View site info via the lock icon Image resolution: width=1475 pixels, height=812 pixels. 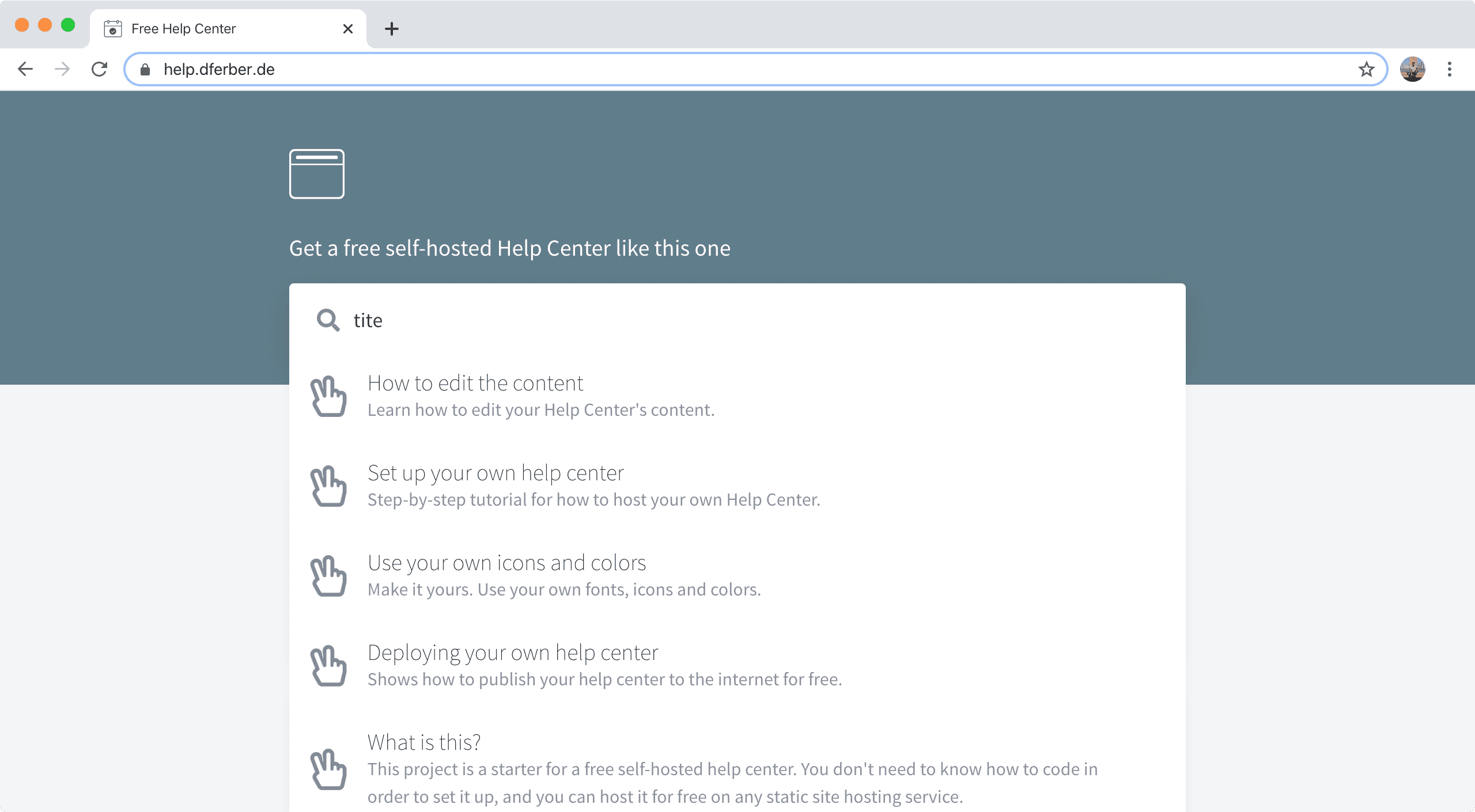[145, 70]
